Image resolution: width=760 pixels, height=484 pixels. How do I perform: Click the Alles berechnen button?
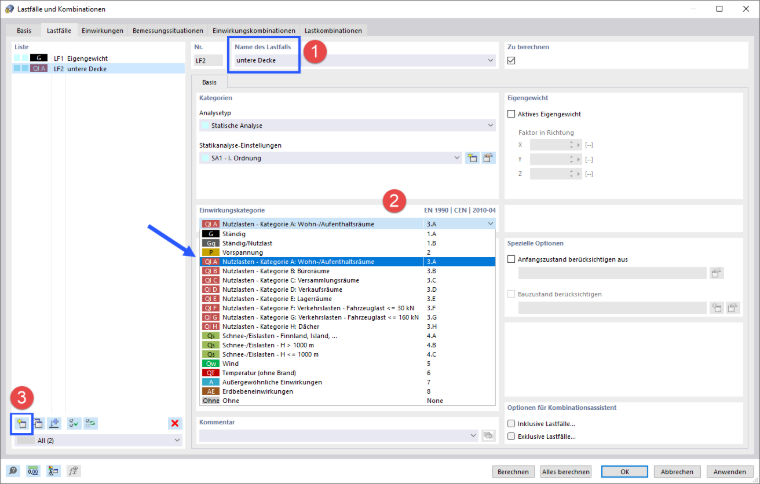click(x=566, y=471)
